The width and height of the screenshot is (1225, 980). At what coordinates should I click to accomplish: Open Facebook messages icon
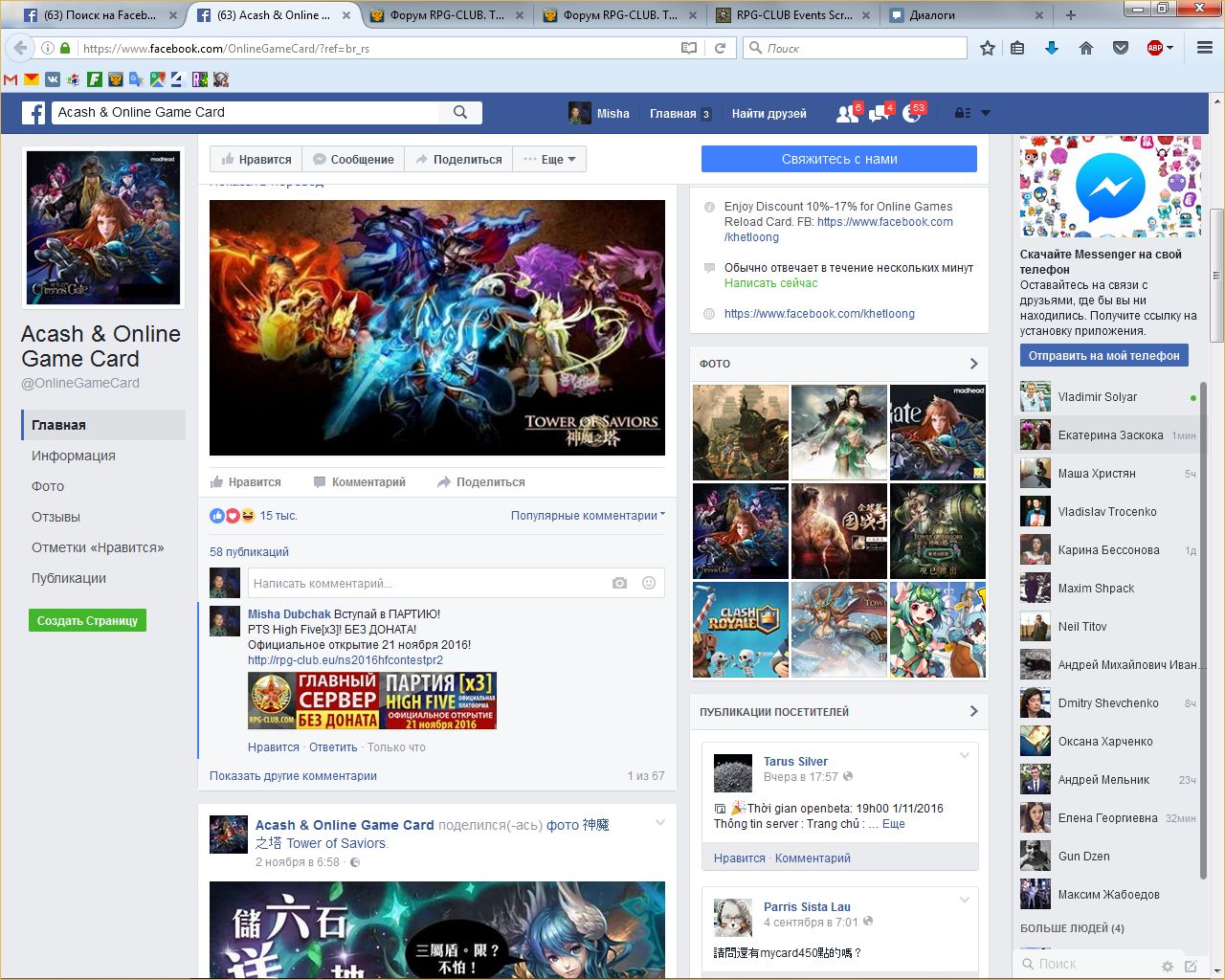pyautogui.click(x=879, y=113)
